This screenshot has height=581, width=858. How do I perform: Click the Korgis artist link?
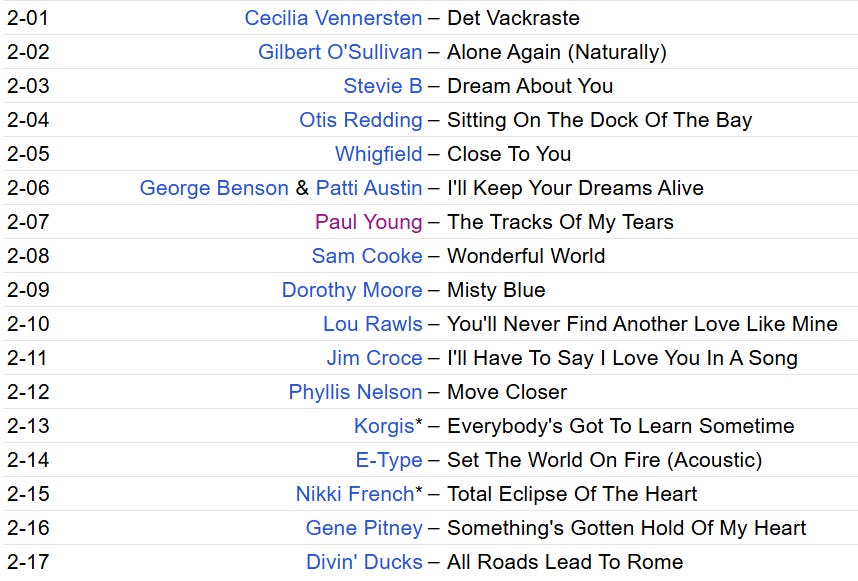384,426
